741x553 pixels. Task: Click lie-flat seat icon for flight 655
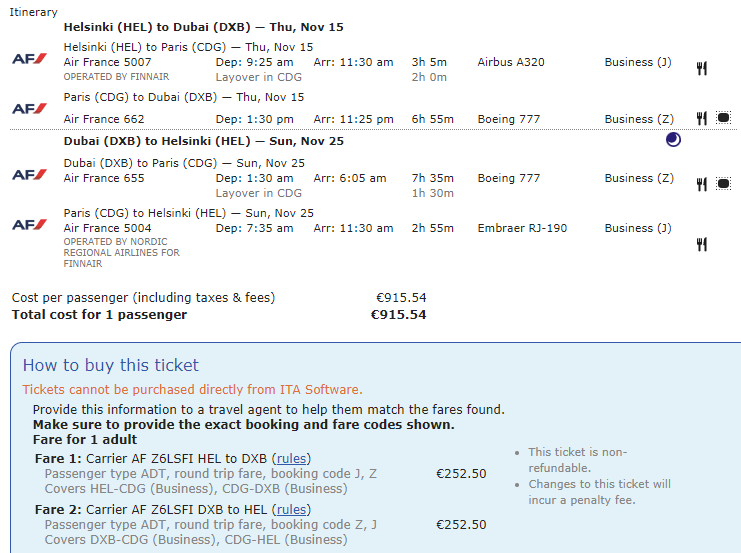point(723,183)
